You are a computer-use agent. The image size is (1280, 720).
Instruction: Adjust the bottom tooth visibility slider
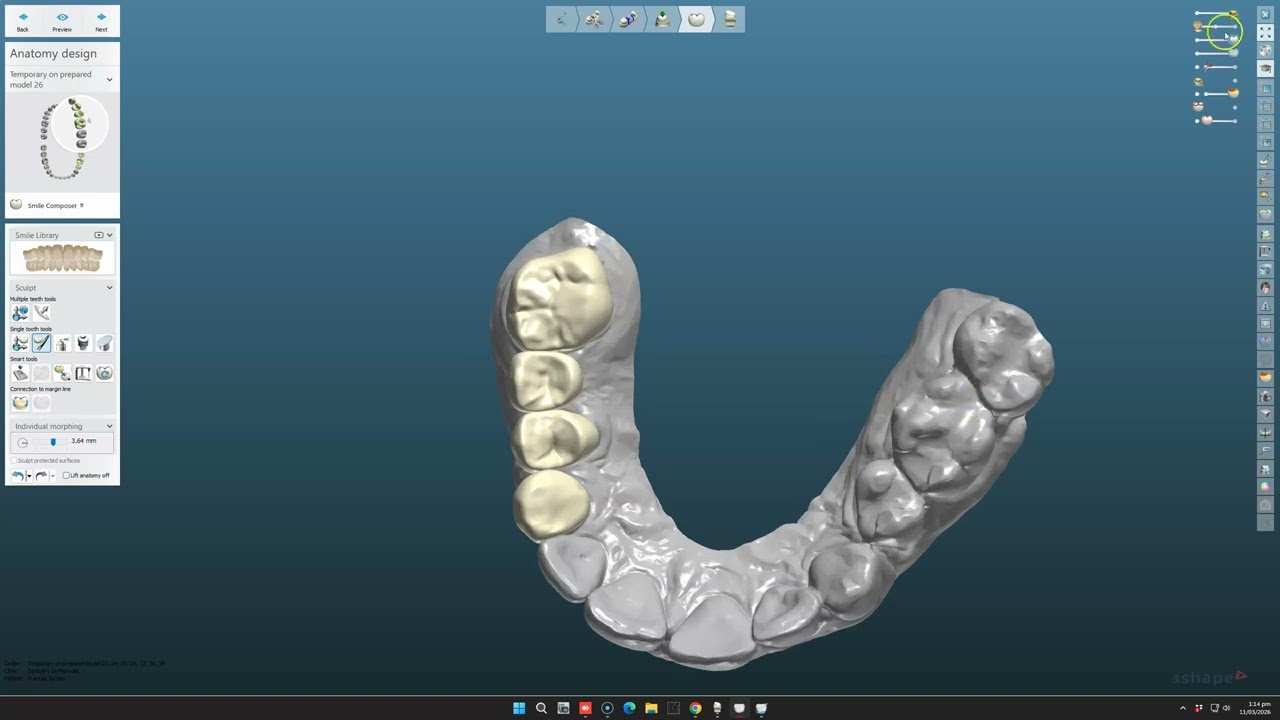(1216, 120)
